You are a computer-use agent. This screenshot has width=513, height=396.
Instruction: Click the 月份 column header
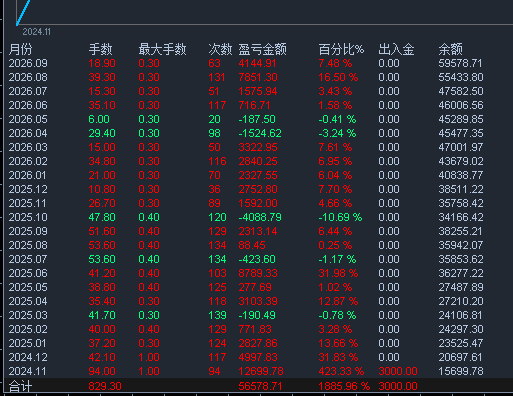pyautogui.click(x=20, y=49)
